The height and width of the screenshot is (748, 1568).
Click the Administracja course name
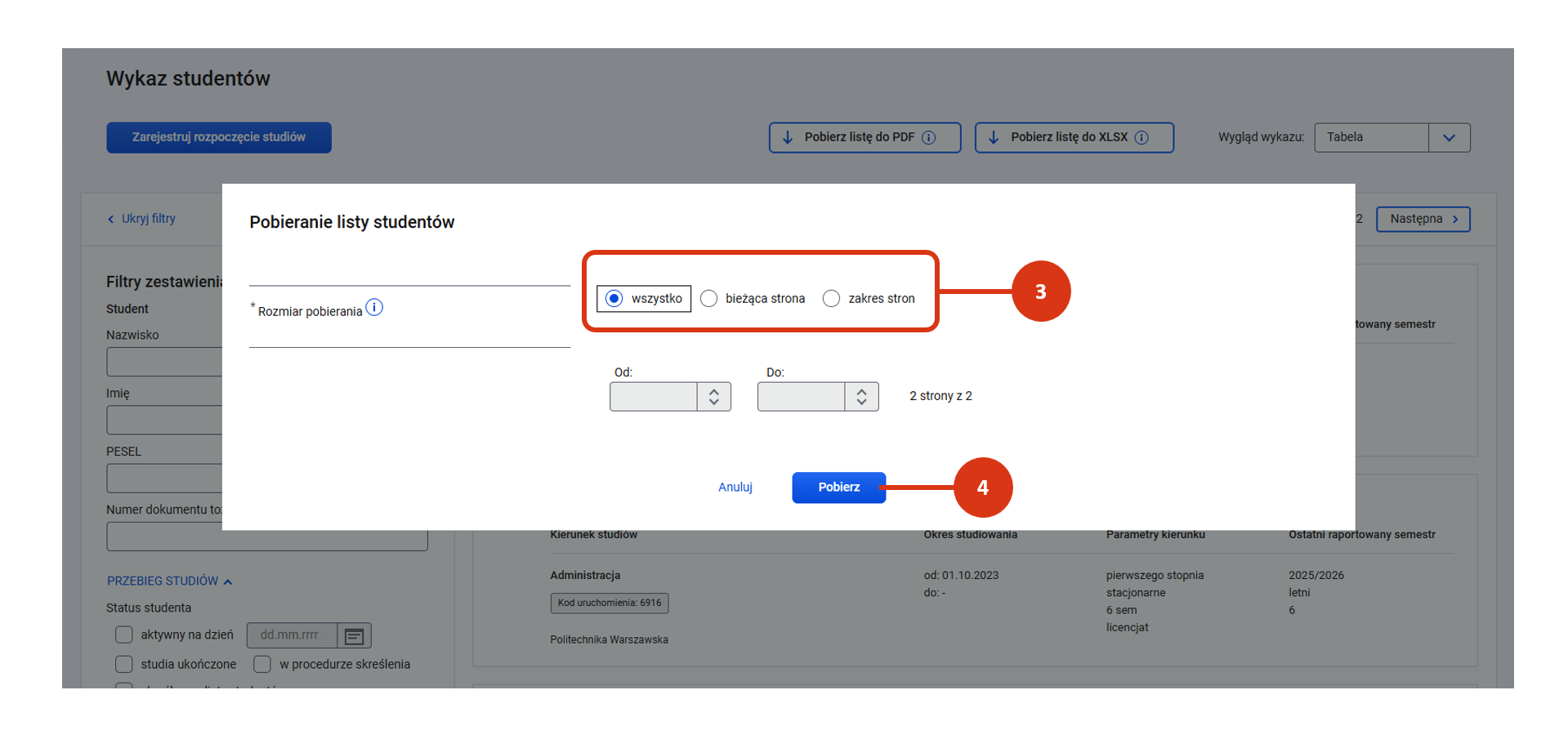click(585, 576)
